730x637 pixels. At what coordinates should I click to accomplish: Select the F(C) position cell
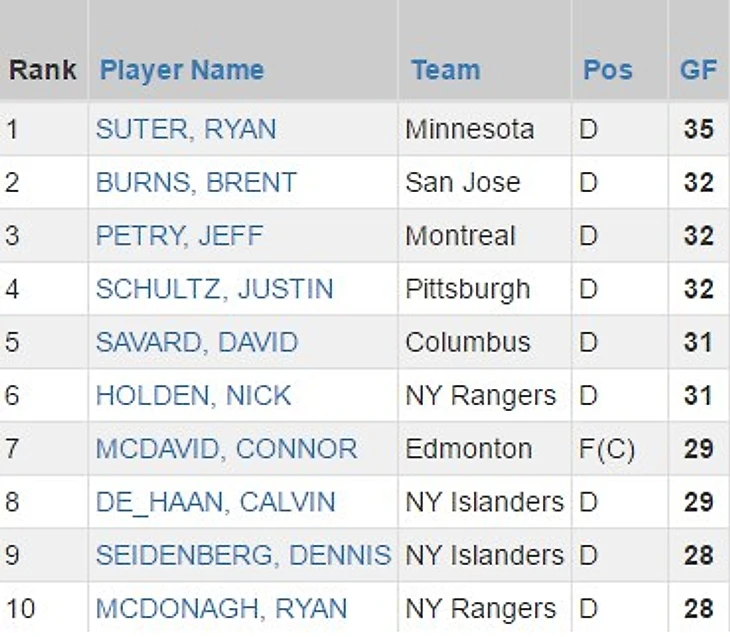(x=607, y=449)
